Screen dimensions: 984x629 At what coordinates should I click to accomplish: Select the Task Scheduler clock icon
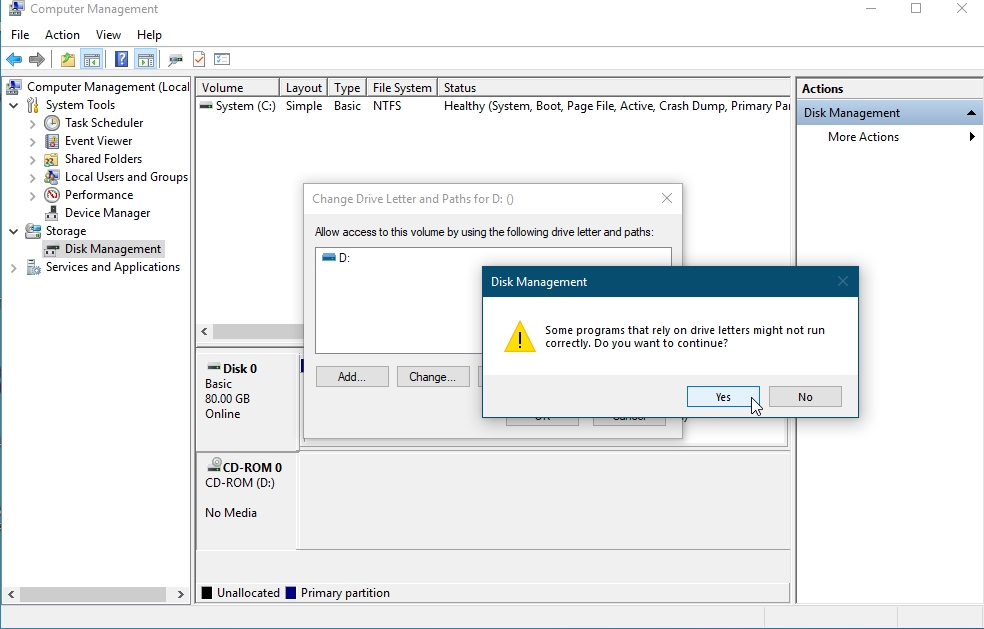(x=52, y=123)
